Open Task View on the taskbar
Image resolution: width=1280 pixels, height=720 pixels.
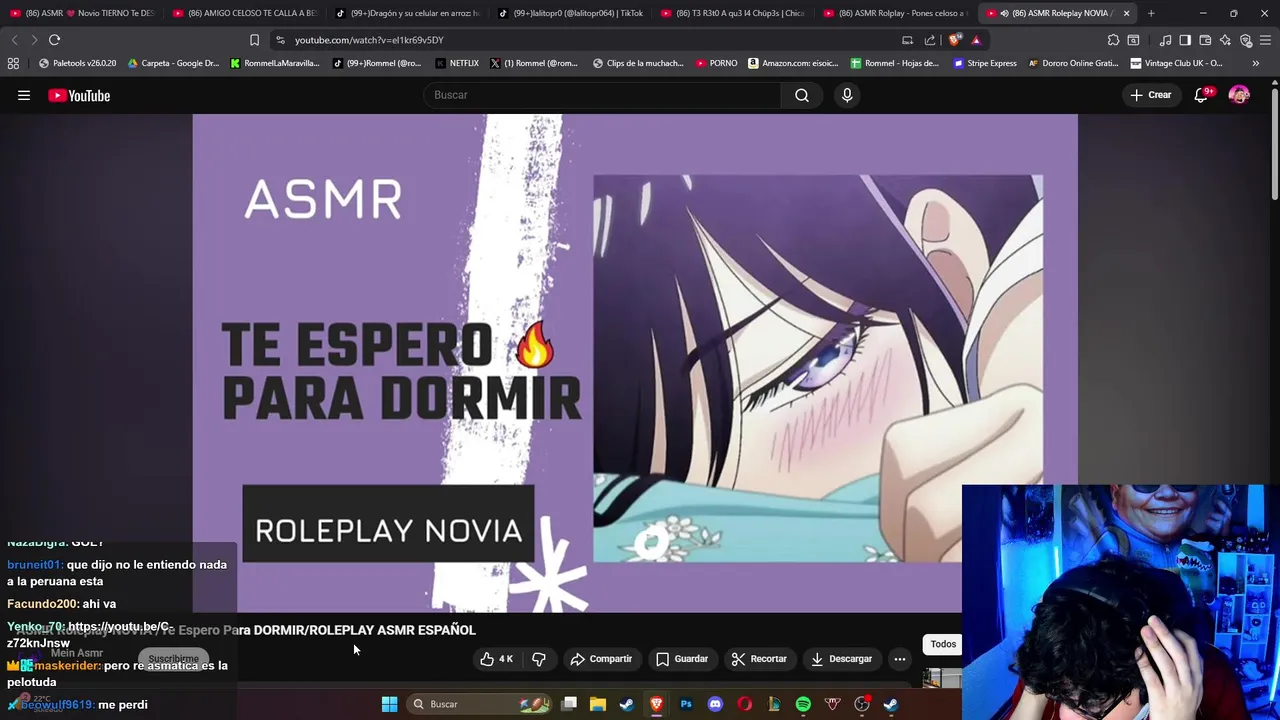point(569,704)
